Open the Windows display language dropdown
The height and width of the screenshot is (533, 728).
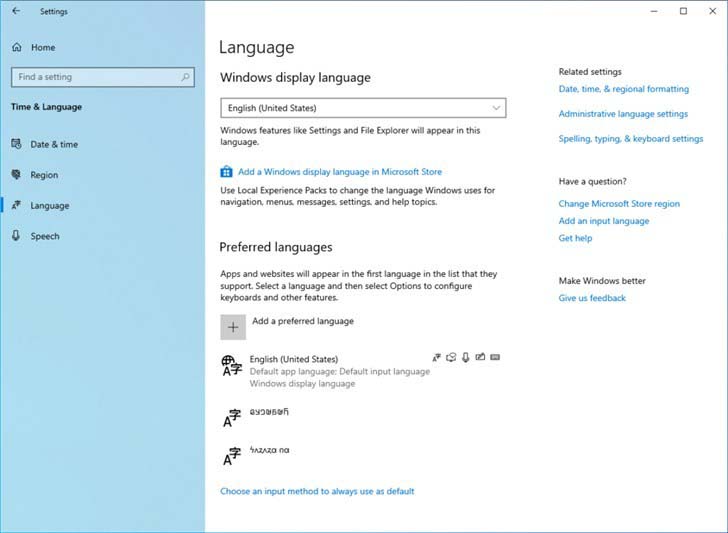point(363,108)
